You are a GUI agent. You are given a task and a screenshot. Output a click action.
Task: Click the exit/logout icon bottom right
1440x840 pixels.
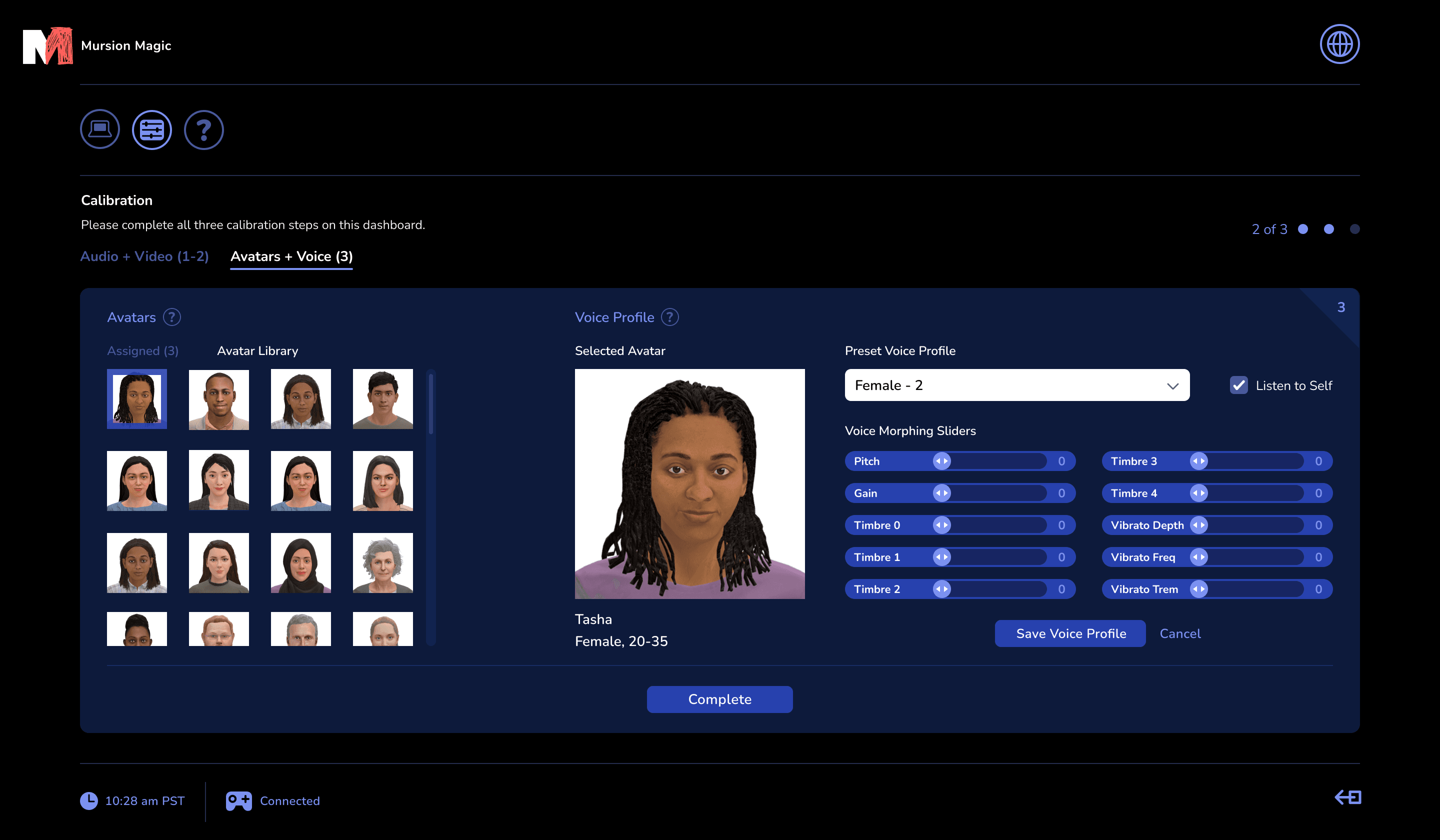point(1347,797)
